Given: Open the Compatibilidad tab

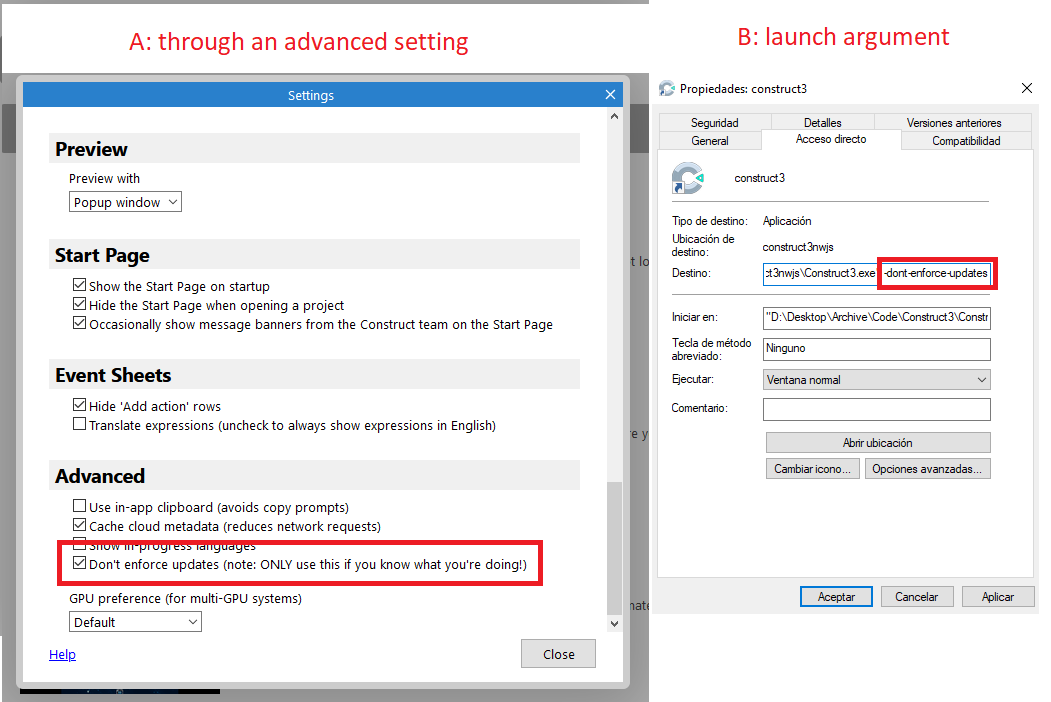Looking at the screenshot, I should pos(966,140).
